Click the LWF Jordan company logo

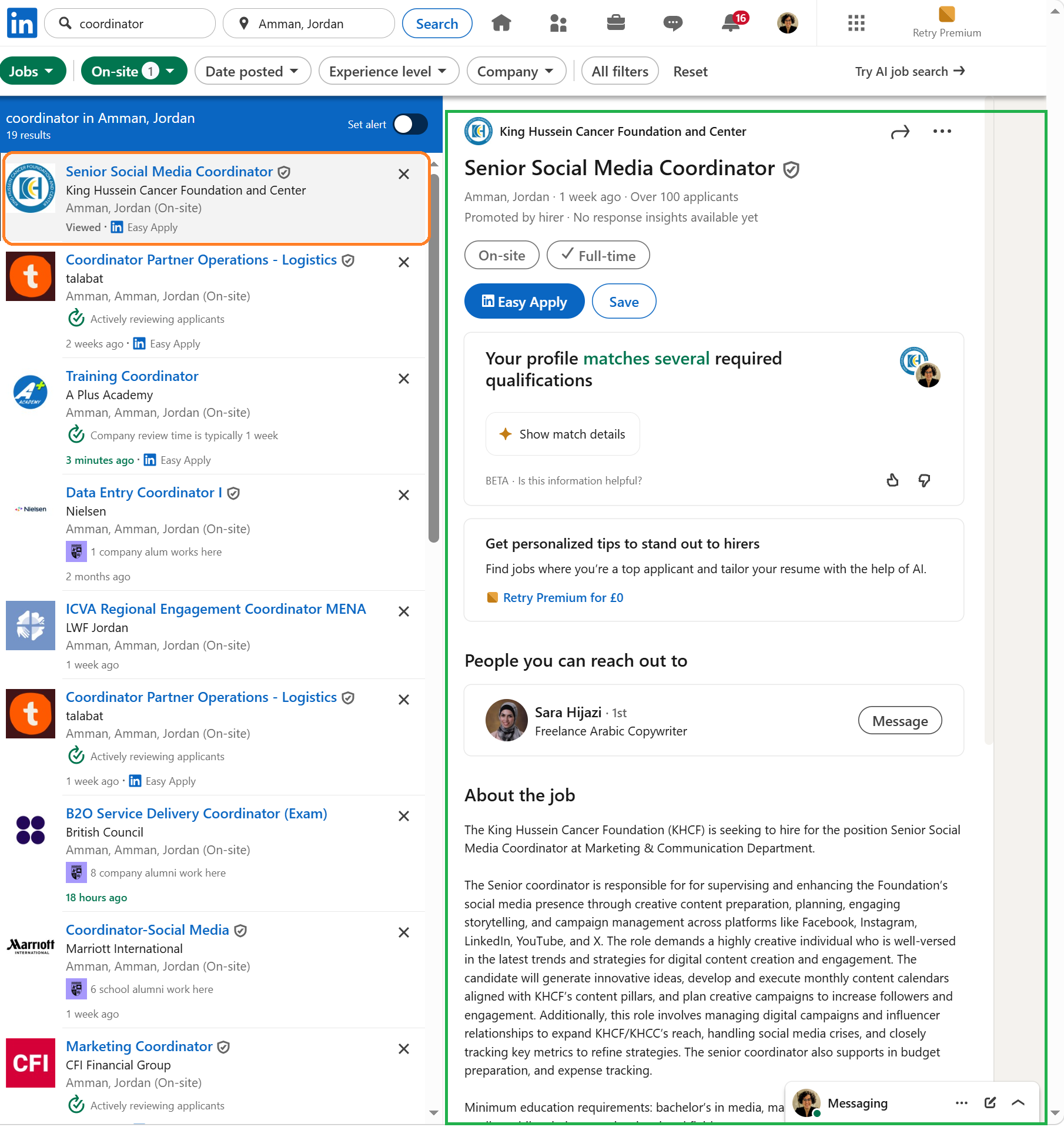coord(31,626)
